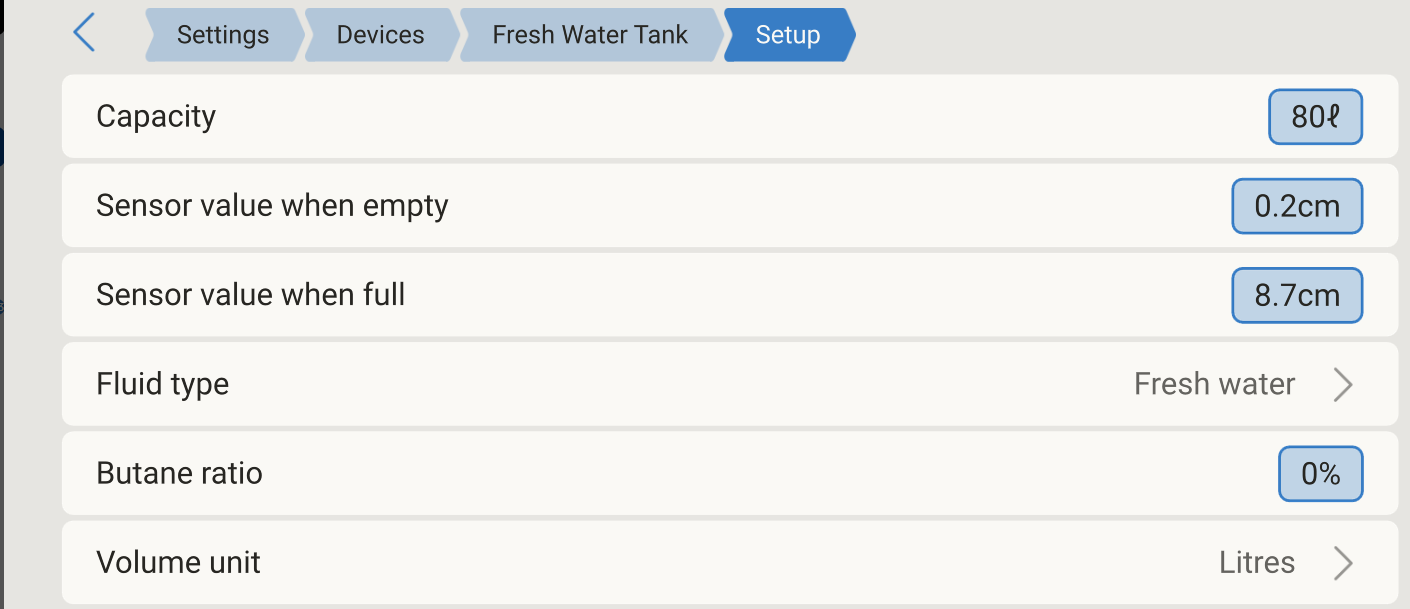Click the Volume unit label
This screenshot has width=1410, height=609.
coord(178,563)
